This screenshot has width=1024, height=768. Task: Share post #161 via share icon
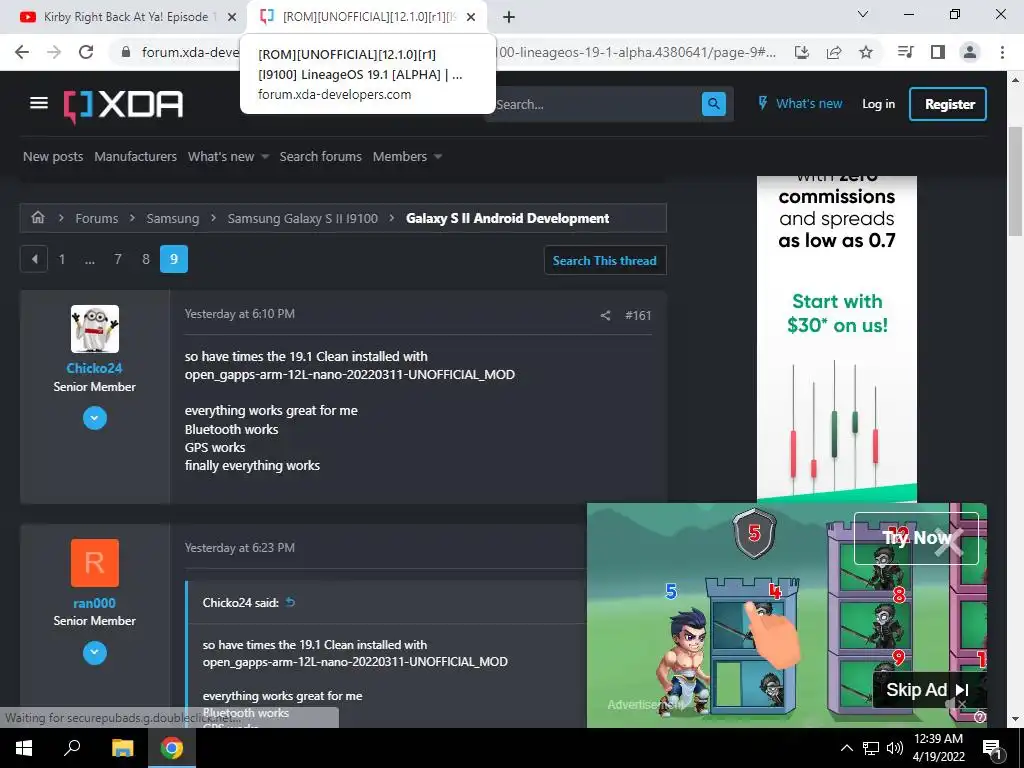605,315
